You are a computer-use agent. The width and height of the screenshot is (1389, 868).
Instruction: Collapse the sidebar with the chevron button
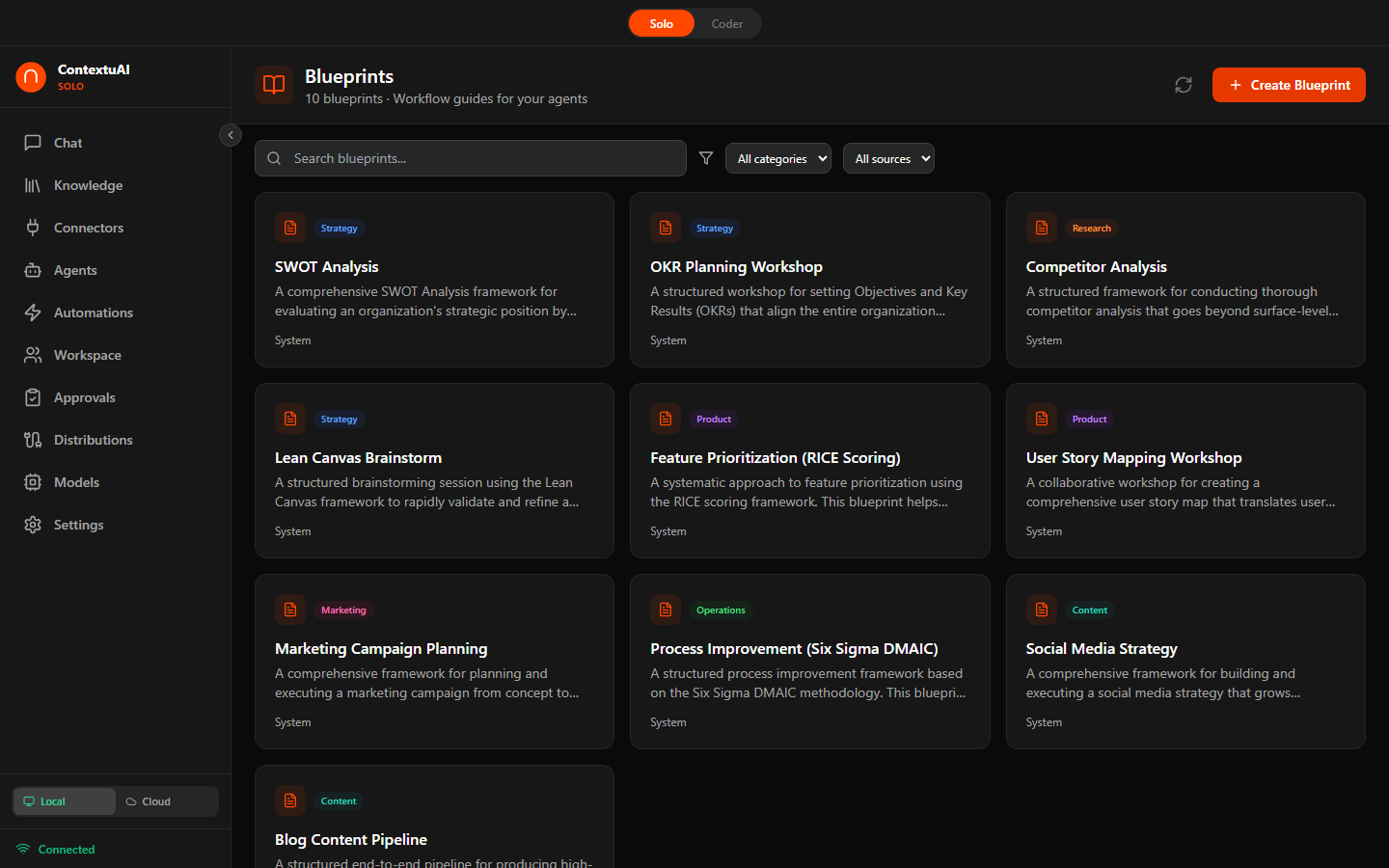(231, 135)
